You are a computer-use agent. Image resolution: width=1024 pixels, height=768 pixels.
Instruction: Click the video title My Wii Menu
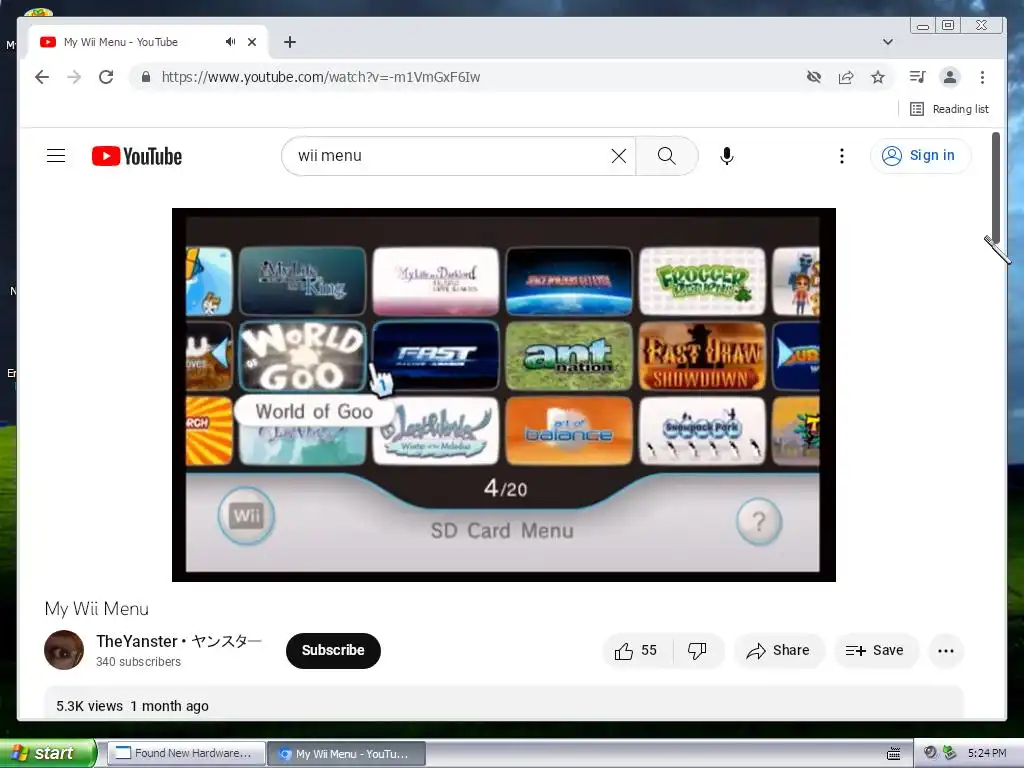[x=97, y=609]
